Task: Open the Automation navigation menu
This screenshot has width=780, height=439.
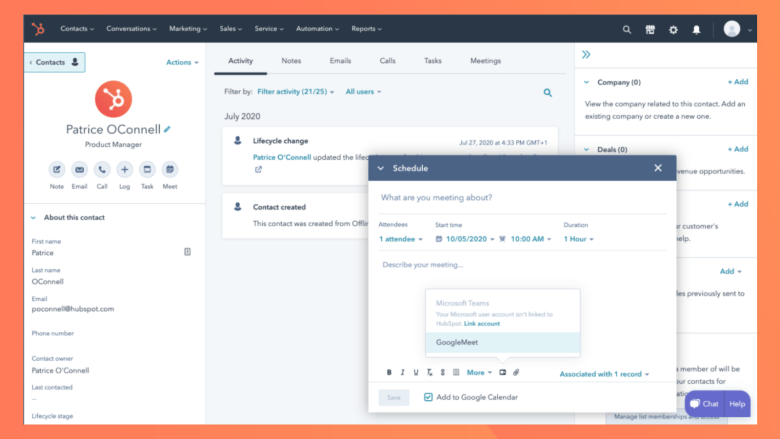Action: click(317, 29)
